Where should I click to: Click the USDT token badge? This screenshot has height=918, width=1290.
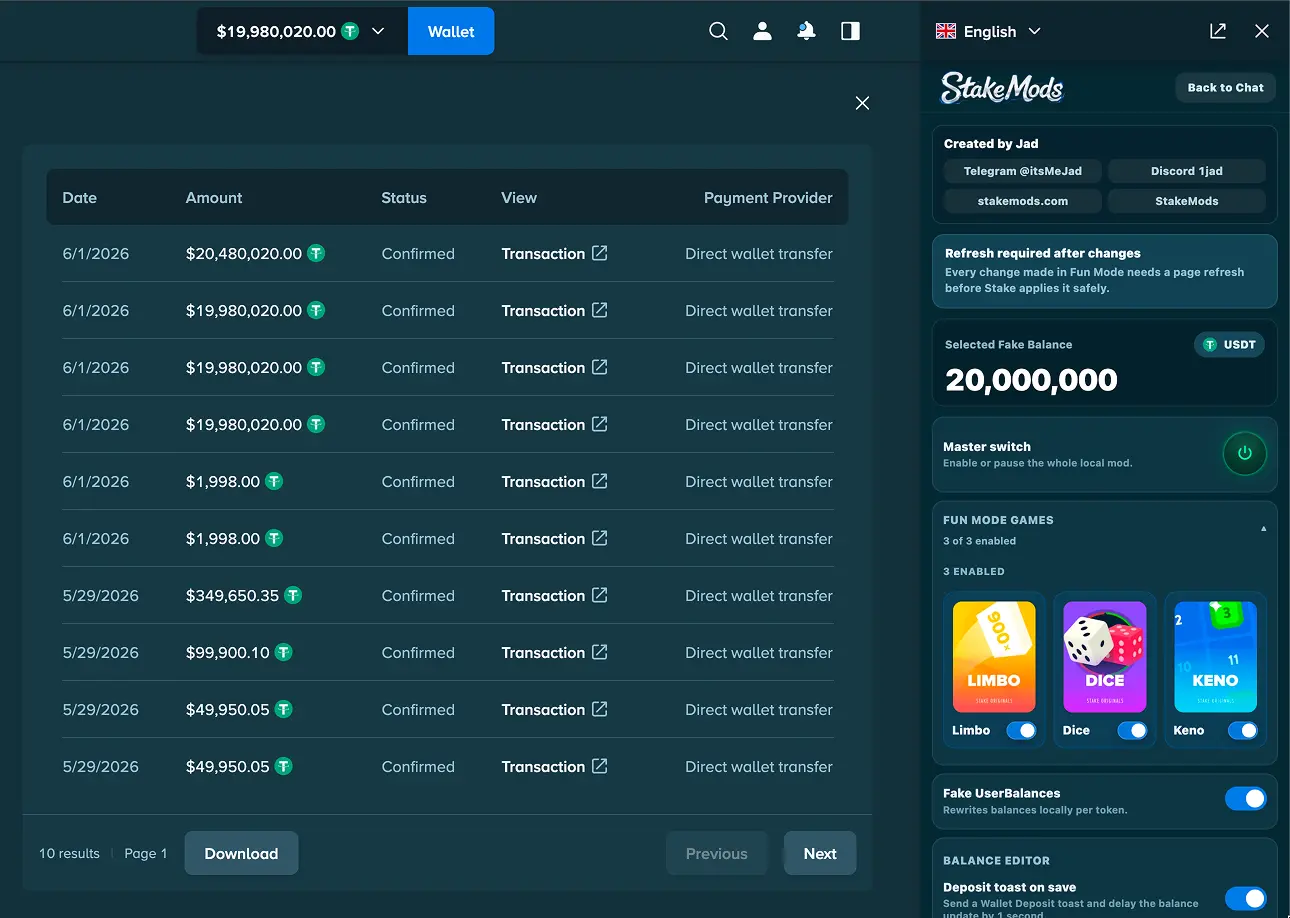1229,344
